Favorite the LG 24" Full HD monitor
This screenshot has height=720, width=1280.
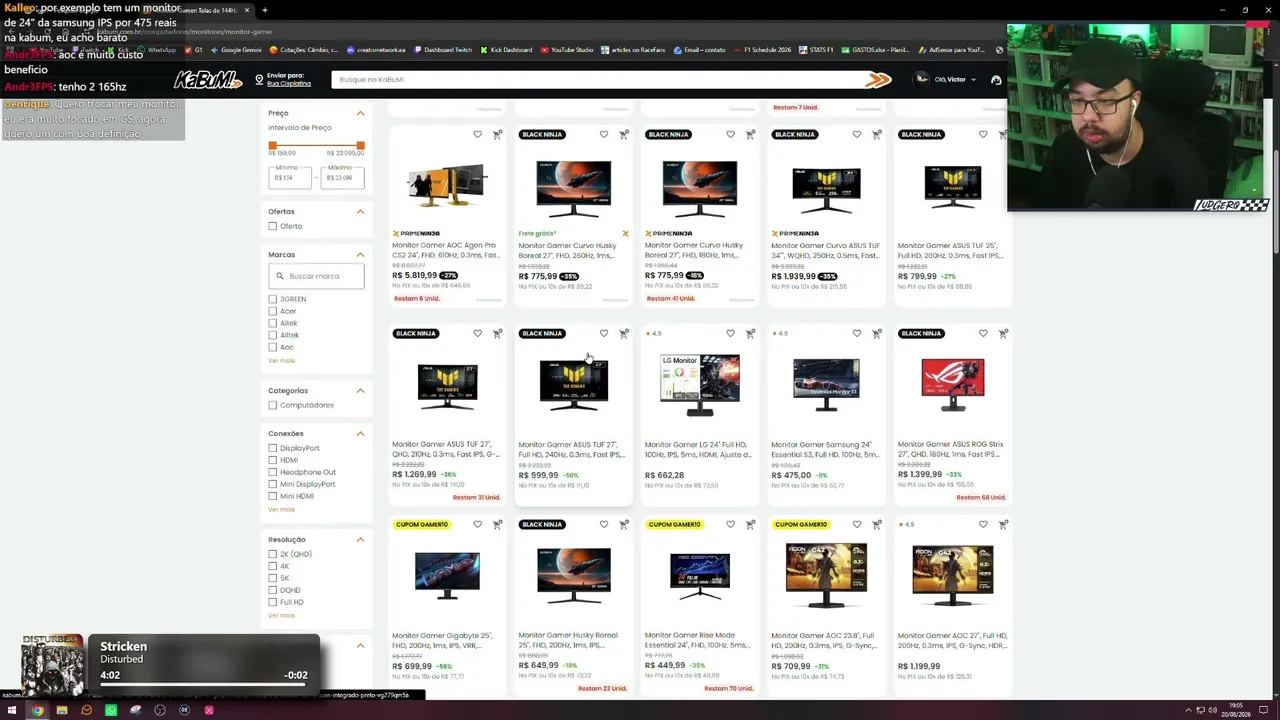coord(730,333)
